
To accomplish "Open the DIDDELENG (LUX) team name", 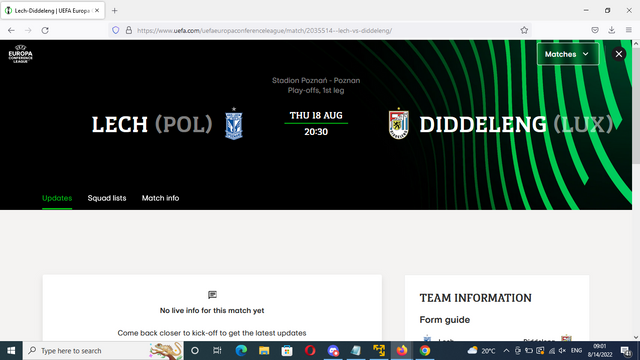I will [x=516, y=124].
